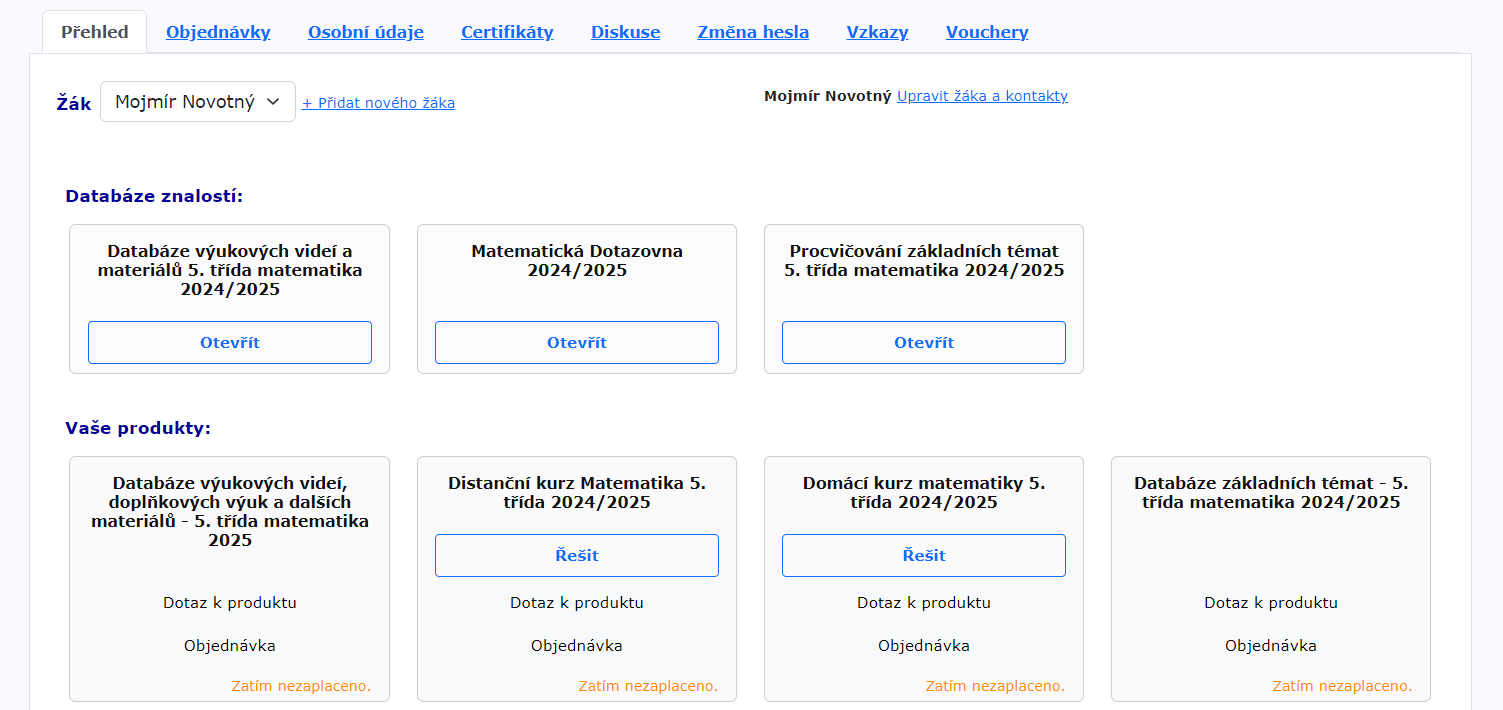Click Řešit for Domácí kurz matematiky
The height and width of the screenshot is (710, 1503).
coord(924,555)
